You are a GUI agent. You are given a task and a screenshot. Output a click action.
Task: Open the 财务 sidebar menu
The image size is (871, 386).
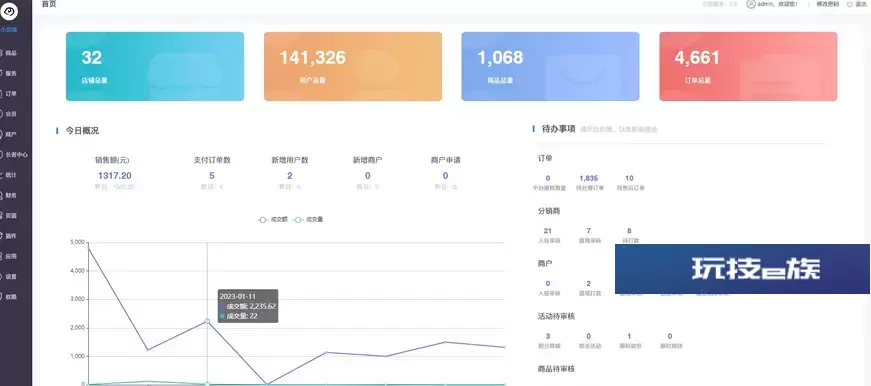click(11, 195)
